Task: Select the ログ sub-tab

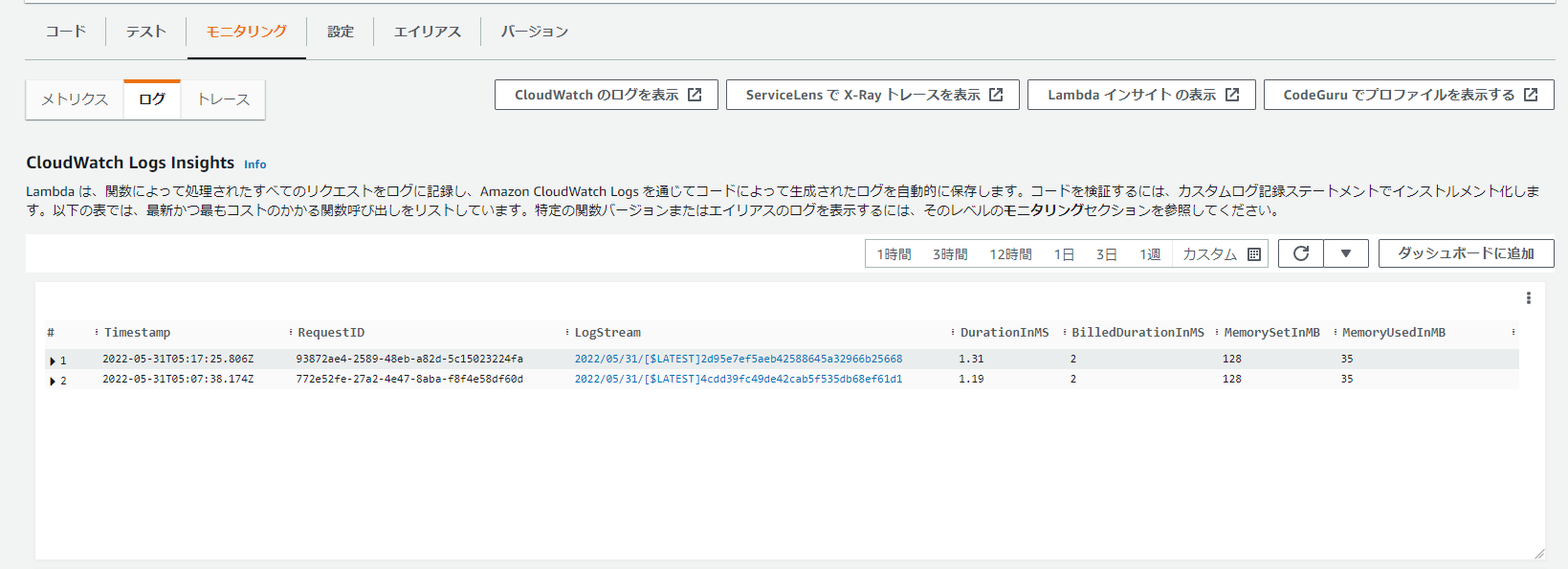Action: [x=152, y=99]
